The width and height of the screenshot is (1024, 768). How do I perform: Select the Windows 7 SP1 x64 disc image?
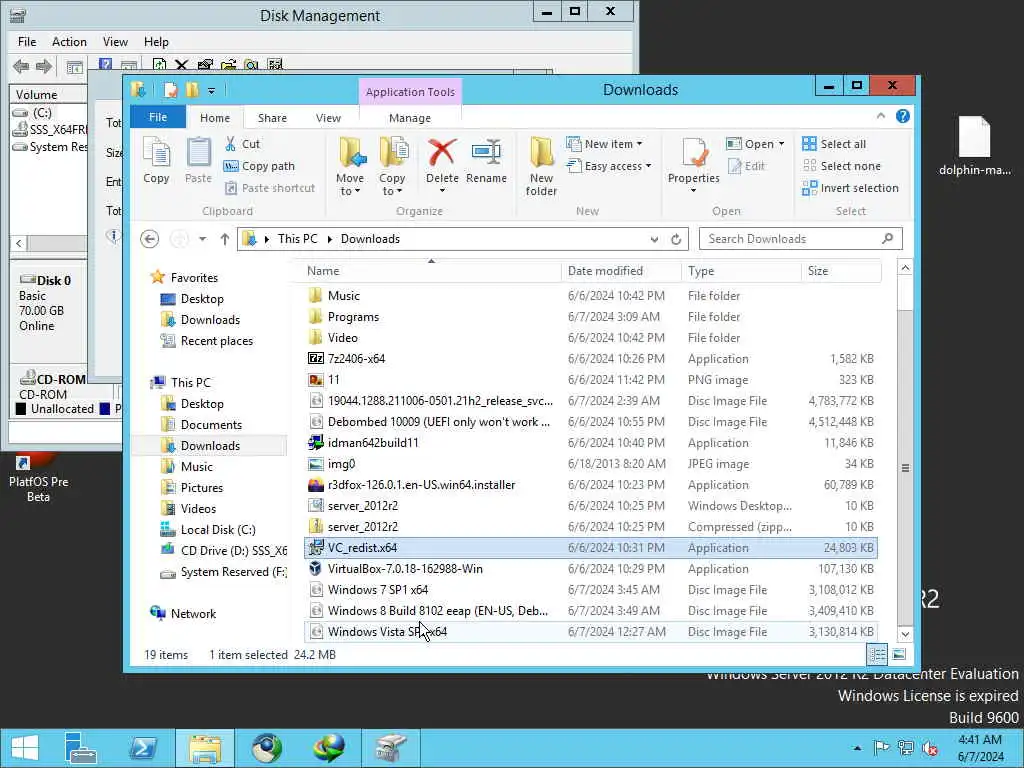[590, 590]
